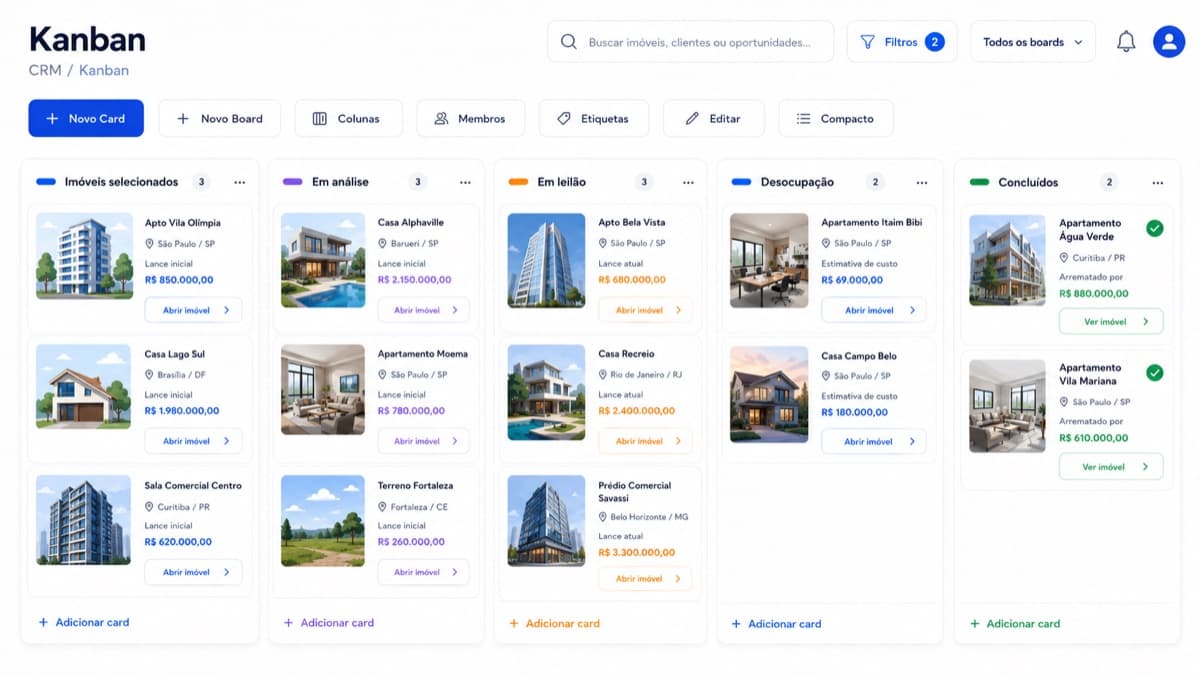Adicionar card in Em análise column
The height and width of the screenshot is (675, 1200).
pos(329,622)
